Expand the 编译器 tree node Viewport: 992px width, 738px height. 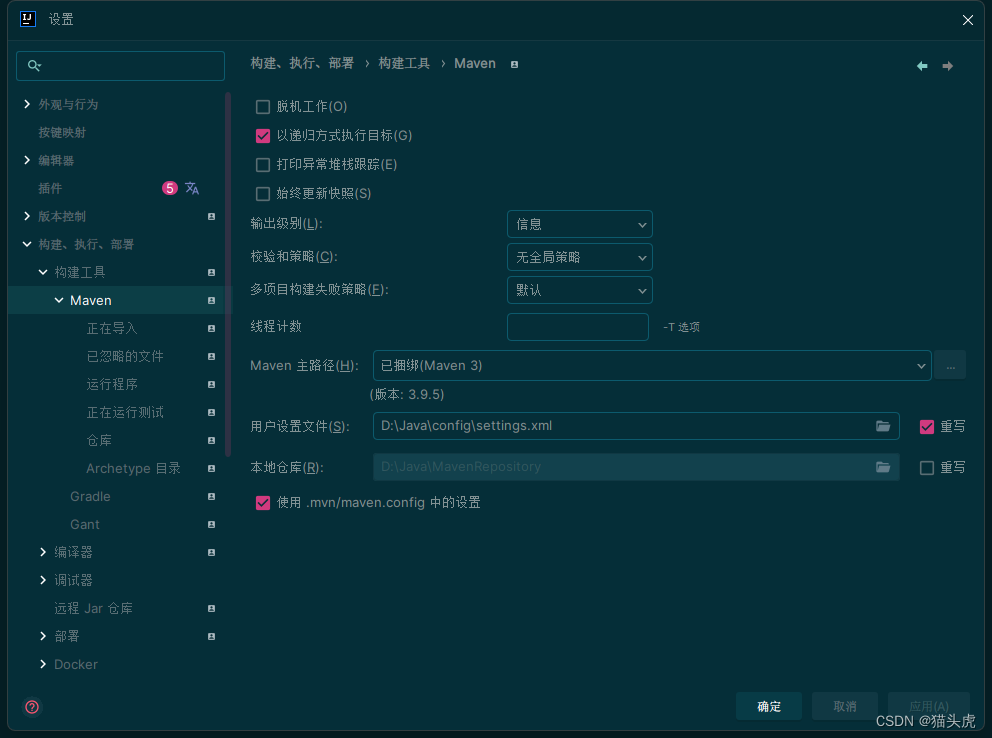(x=42, y=552)
